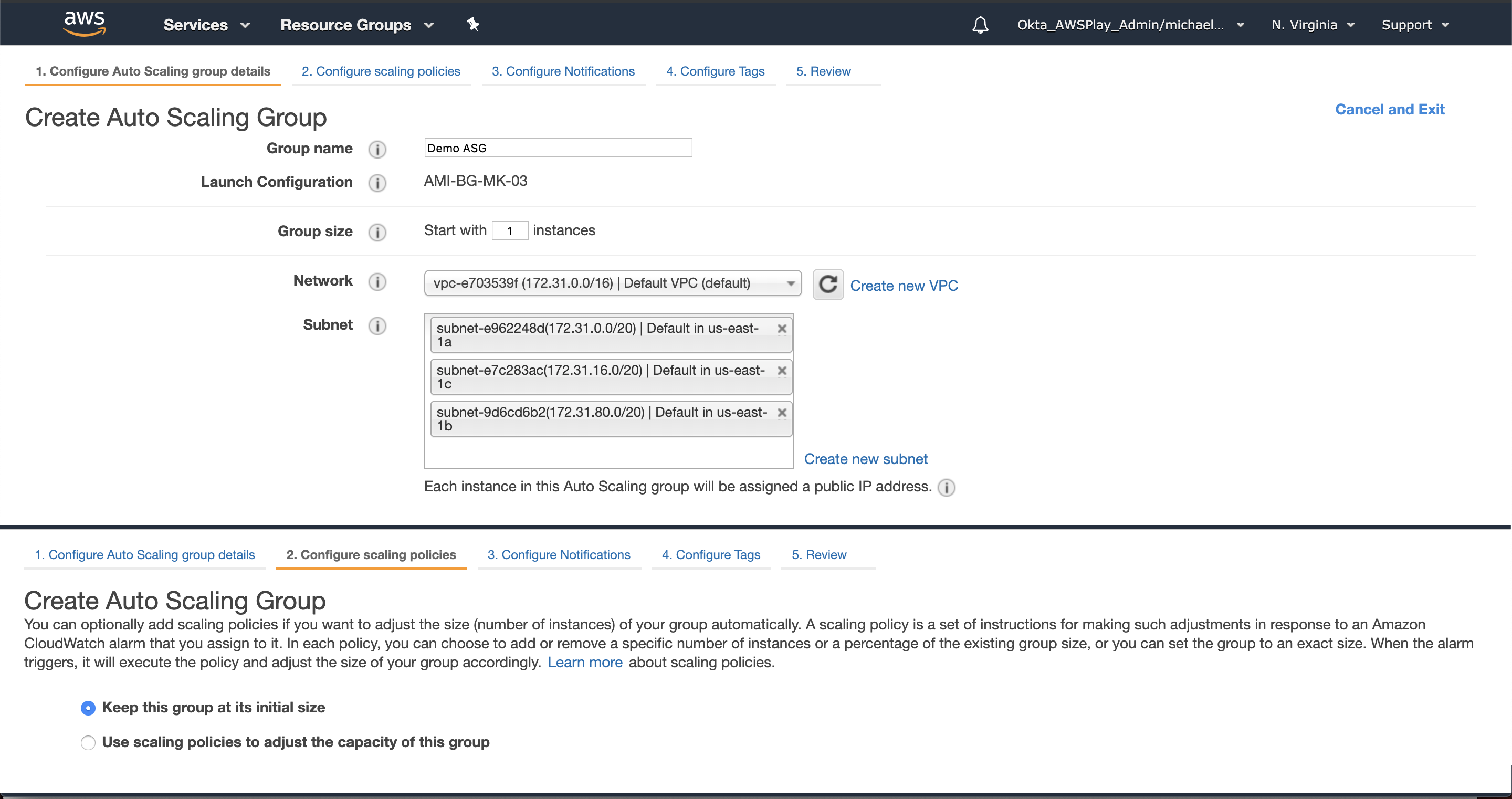Viewport: 1512px width, 799px height.
Task: Click the Create new VPC link
Action: [904, 286]
